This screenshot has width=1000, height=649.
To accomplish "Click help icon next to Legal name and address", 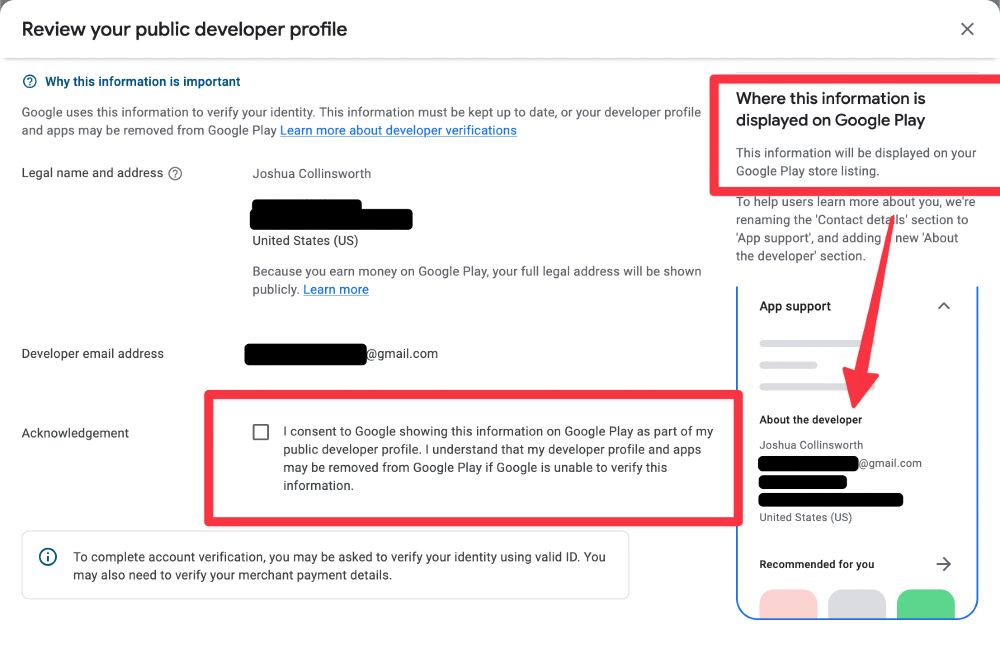I will [x=175, y=173].
